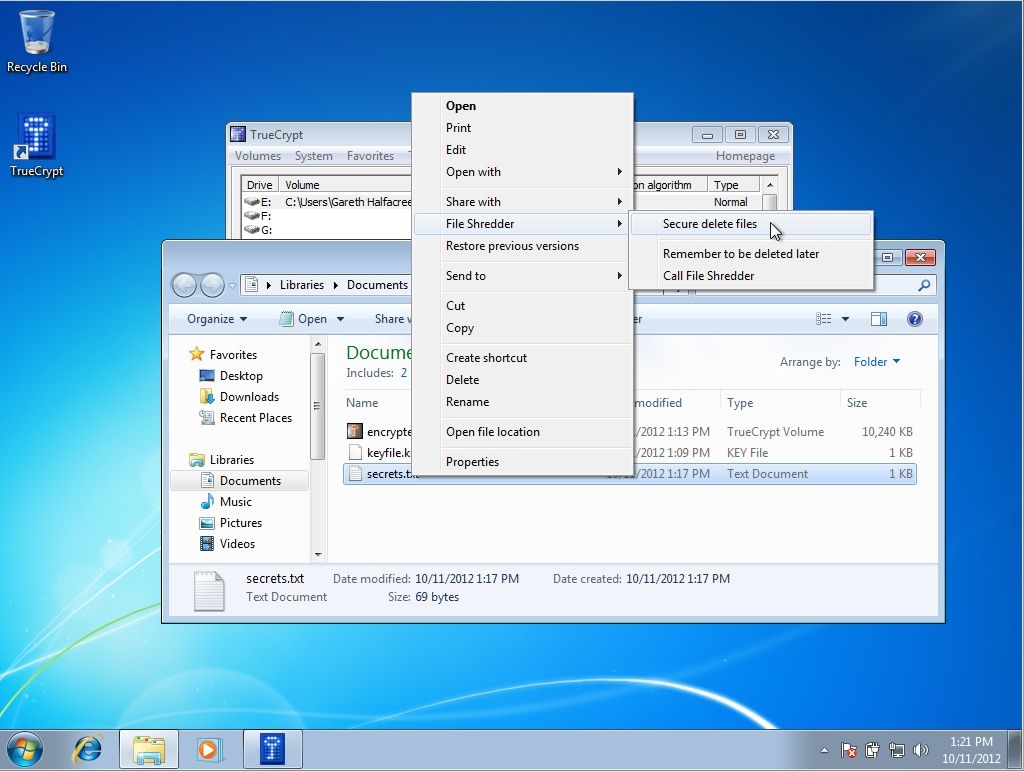Expand recent locations arrow beside forward button
Image resolution: width=1024 pixels, height=772 pixels.
[x=232, y=285]
